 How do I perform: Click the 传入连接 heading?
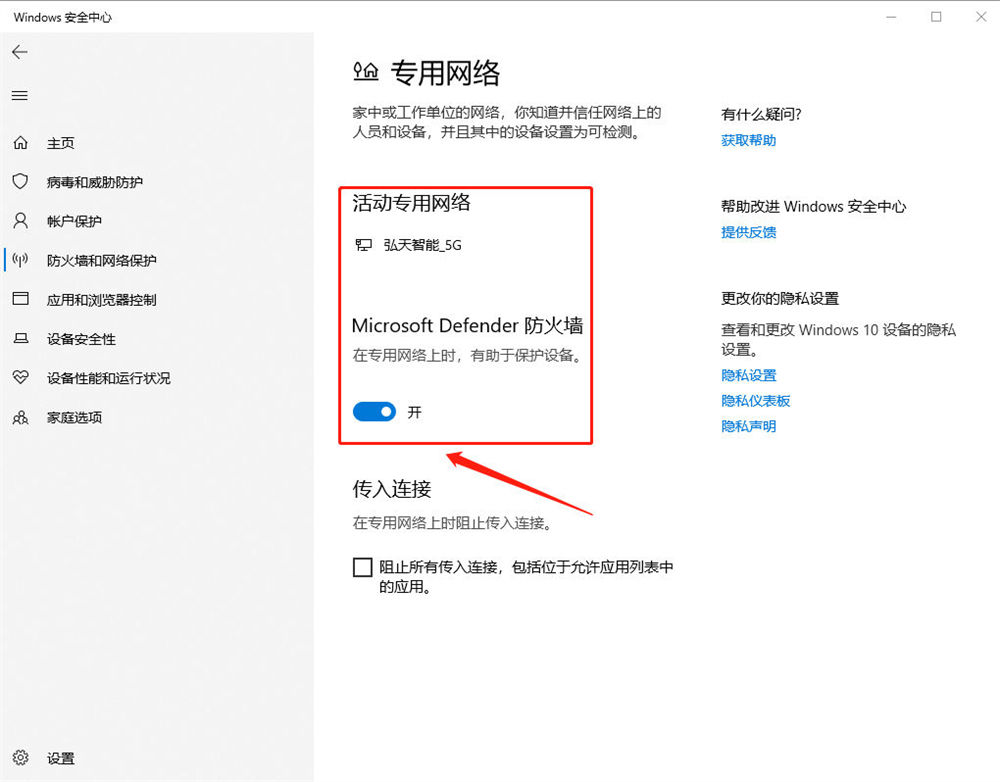click(x=392, y=489)
